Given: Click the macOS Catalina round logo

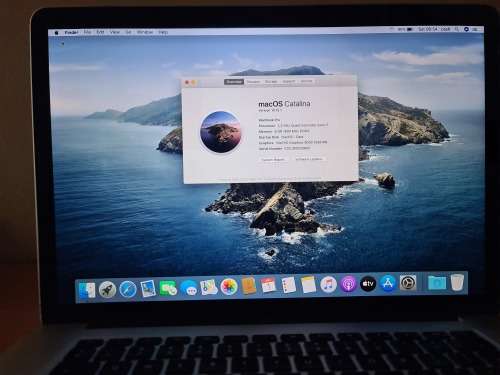Looking at the screenshot, I should pos(220,132).
